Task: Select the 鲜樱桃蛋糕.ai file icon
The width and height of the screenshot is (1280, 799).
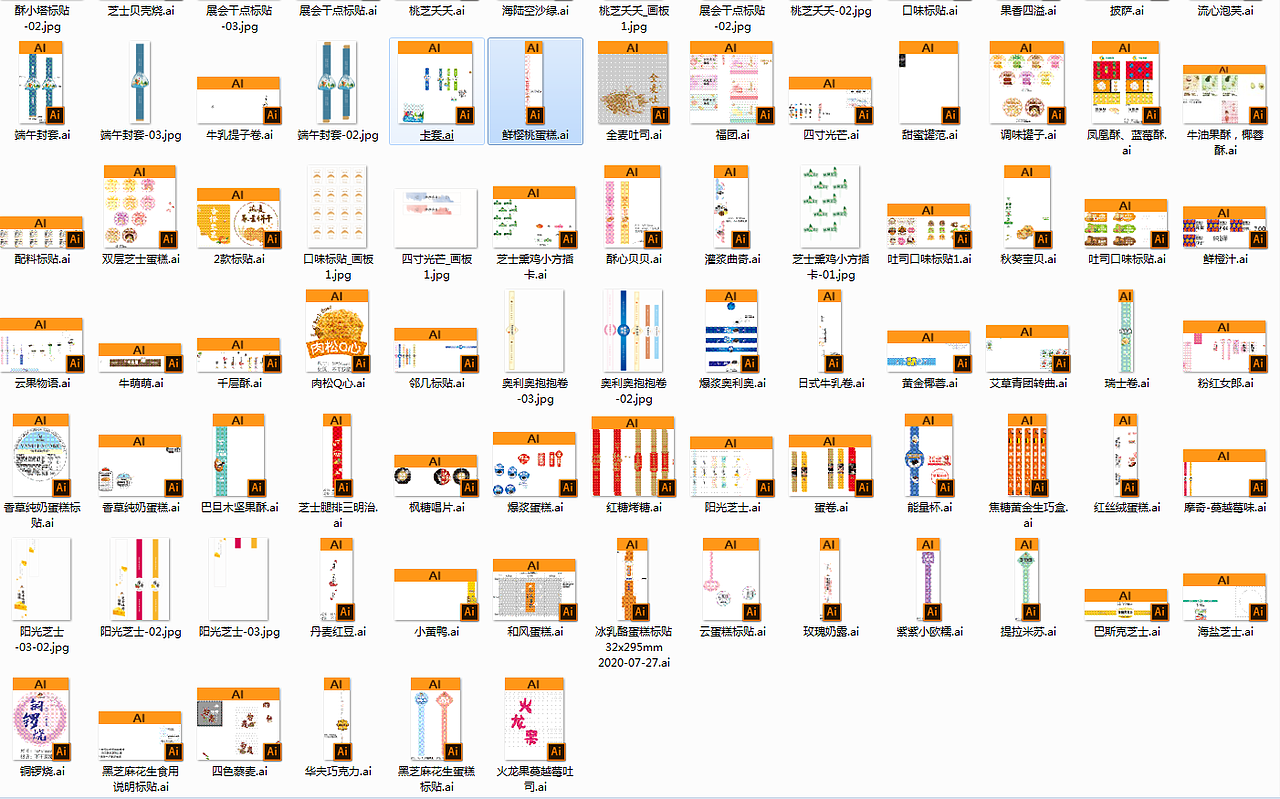Action: [x=534, y=82]
